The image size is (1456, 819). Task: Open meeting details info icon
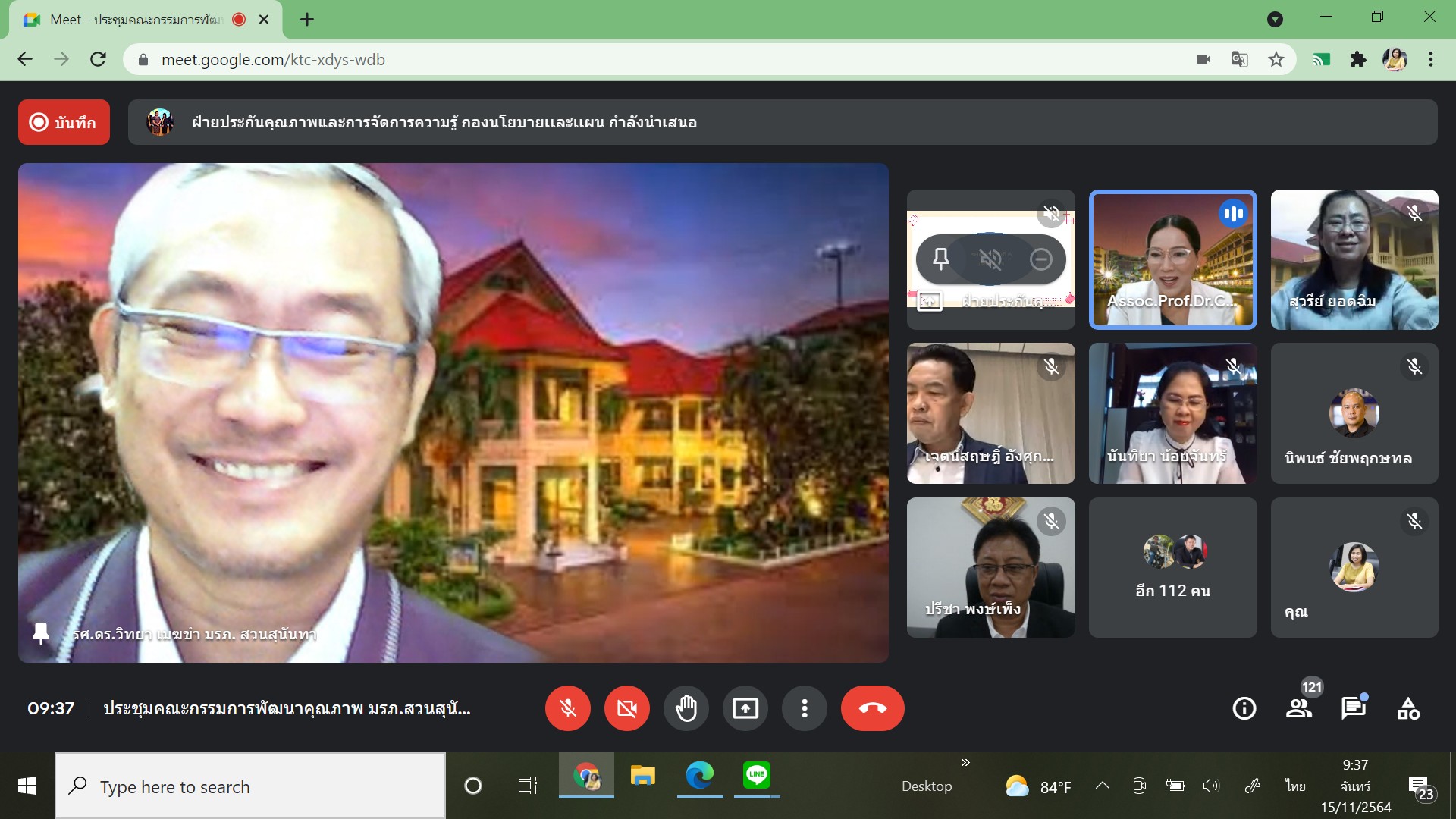pos(1244,708)
